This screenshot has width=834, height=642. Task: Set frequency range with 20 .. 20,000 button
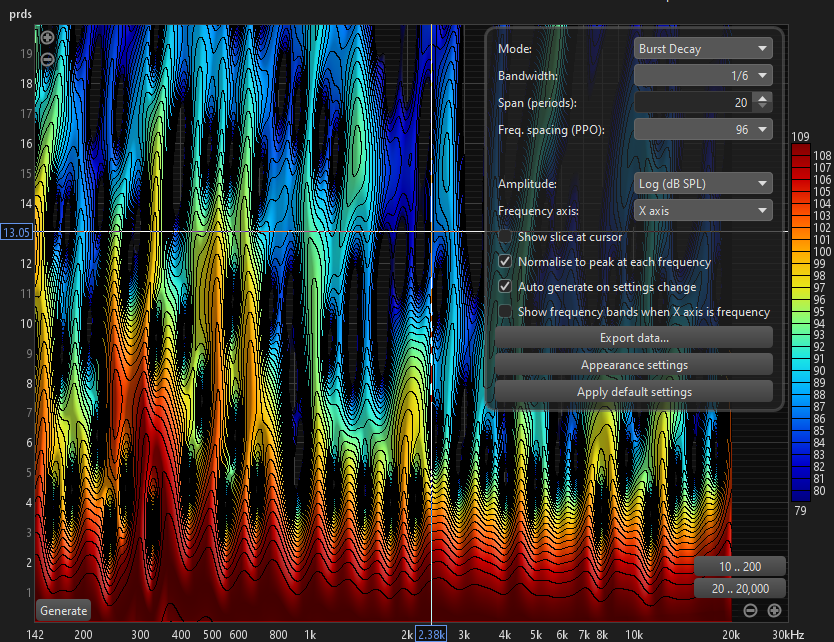[740, 589]
